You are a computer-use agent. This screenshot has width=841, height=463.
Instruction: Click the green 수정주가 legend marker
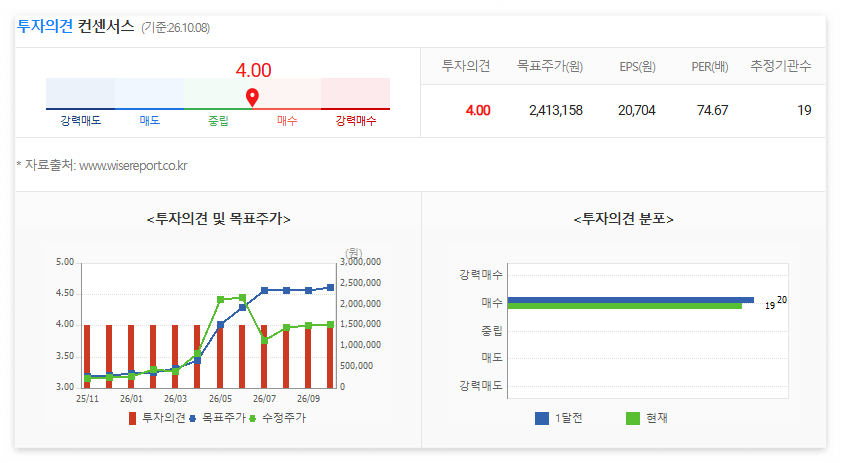(253, 418)
